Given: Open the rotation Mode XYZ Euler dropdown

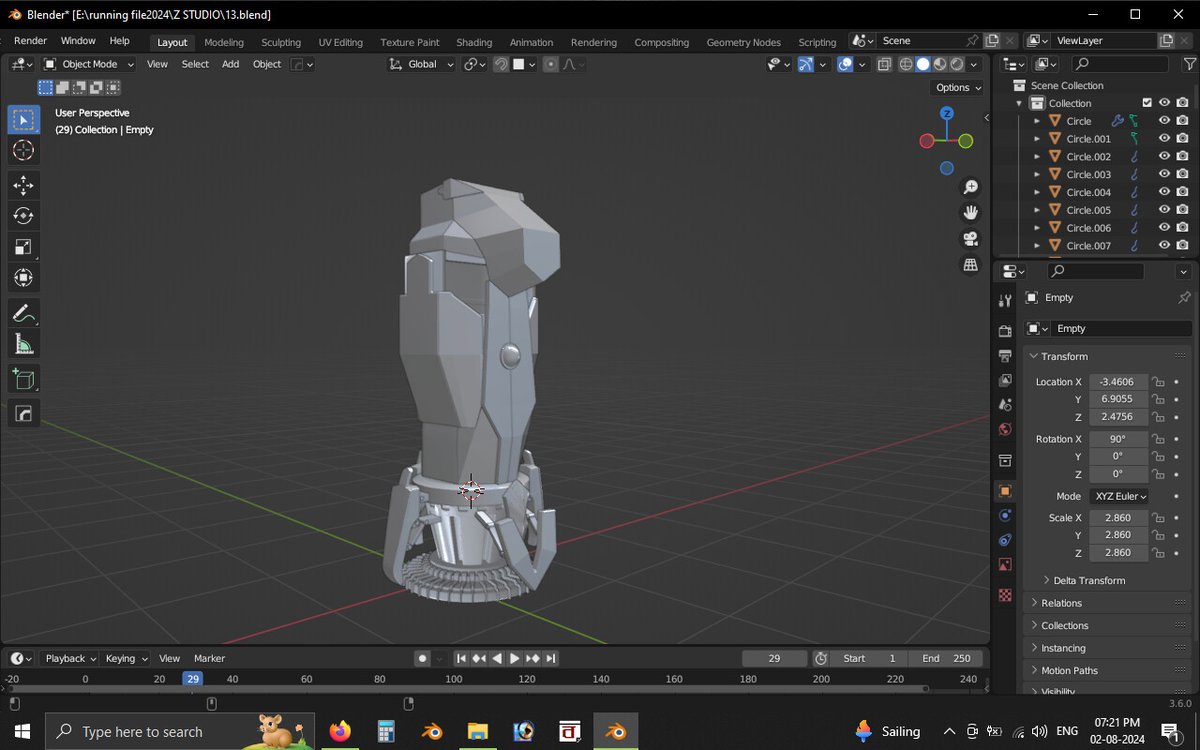Looking at the screenshot, I should (1119, 496).
